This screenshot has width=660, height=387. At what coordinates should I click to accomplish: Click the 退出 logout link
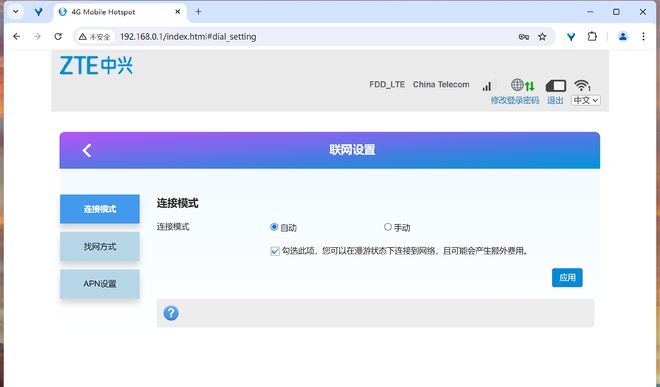(555, 100)
